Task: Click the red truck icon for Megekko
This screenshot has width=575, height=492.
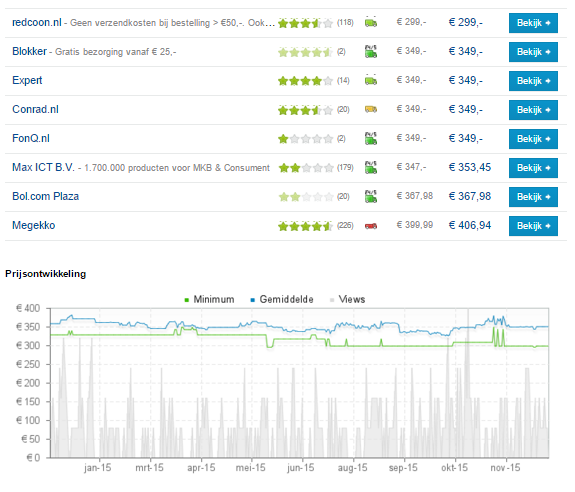Action: (371, 226)
